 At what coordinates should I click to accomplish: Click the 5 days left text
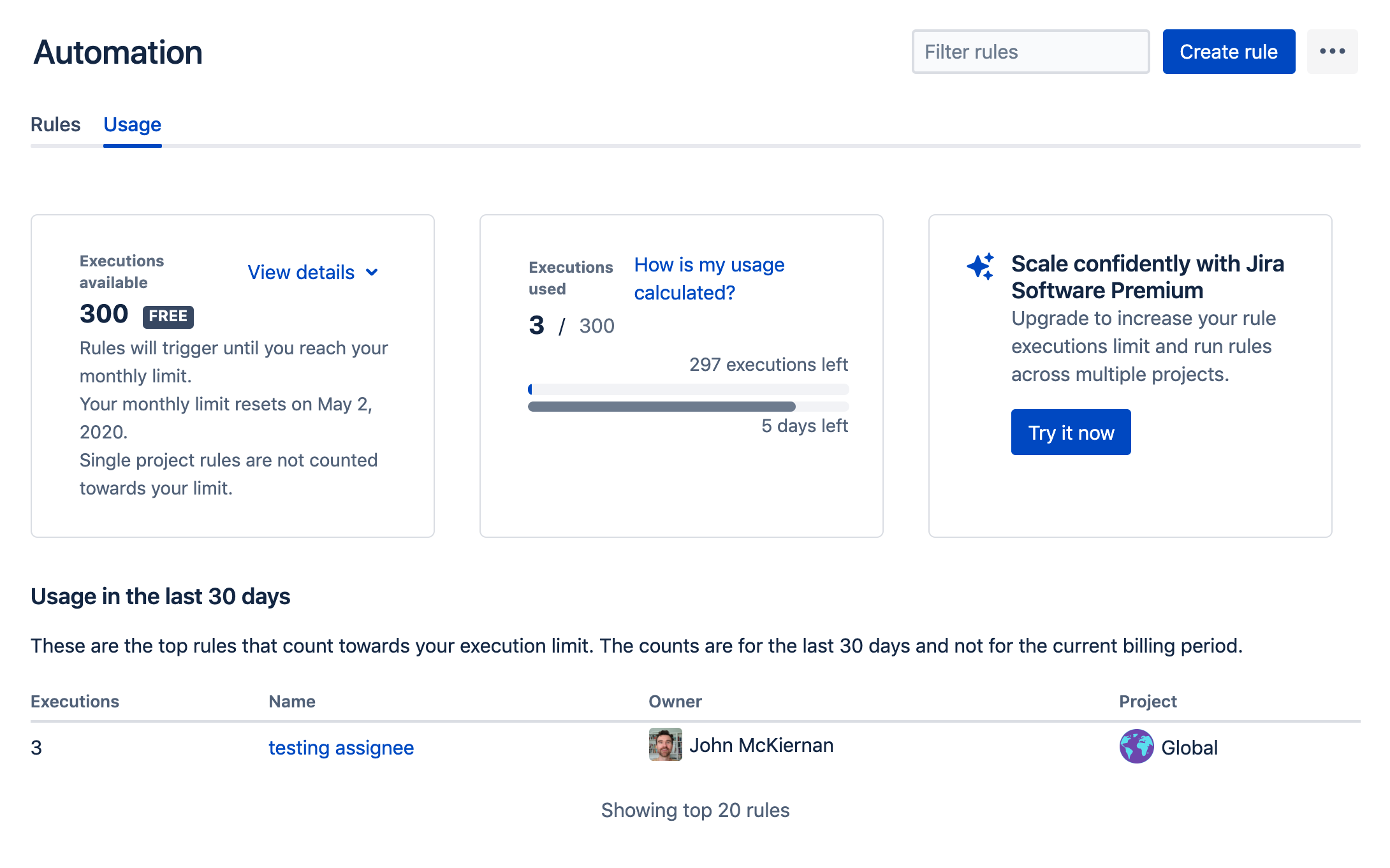[x=804, y=426]
